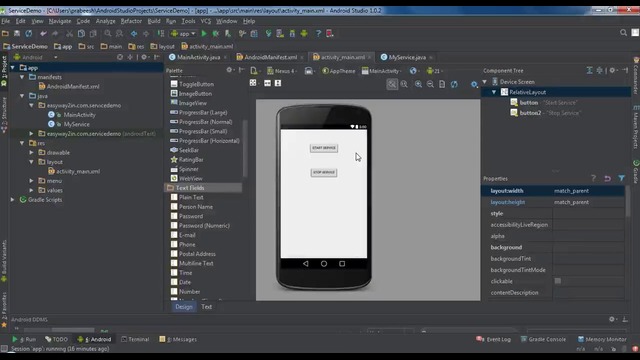
Task: Open the TODO tool window
Action: (x=56, y=339)
